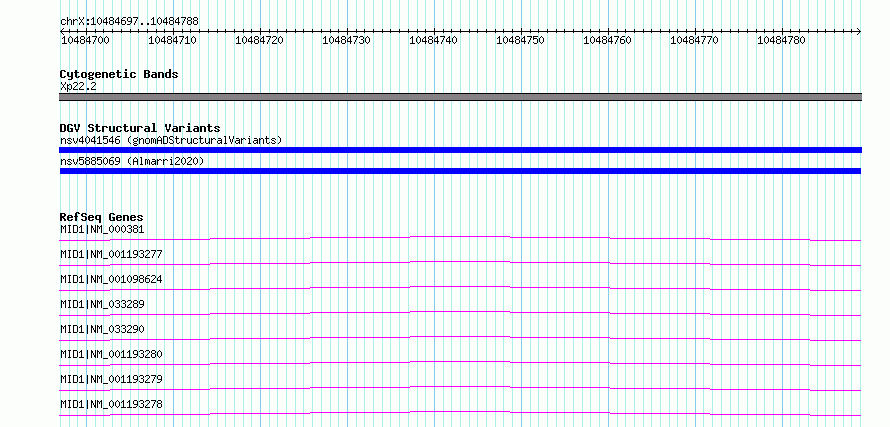This screenshot has width=890, height=427.
Task: Click the Xp22.2 band label
Action: (x=78, y=86)
